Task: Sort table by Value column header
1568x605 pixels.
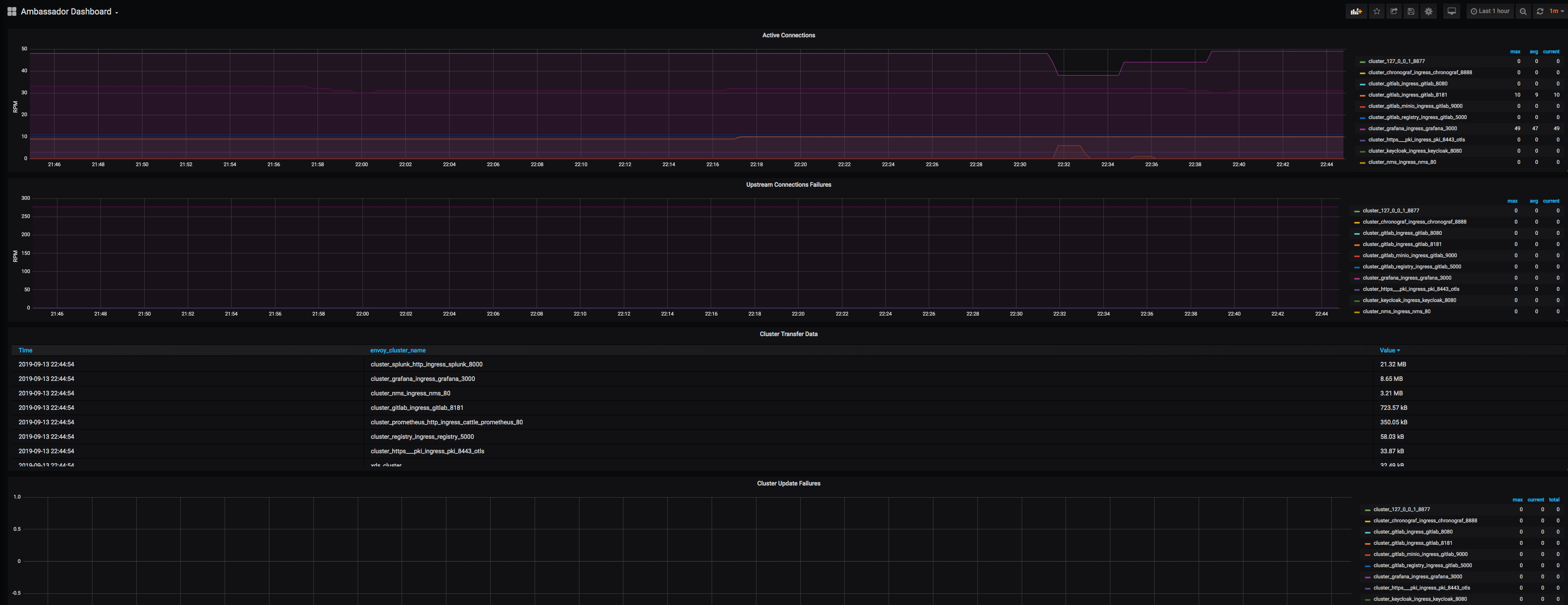Action: (x=1387, y=351)
